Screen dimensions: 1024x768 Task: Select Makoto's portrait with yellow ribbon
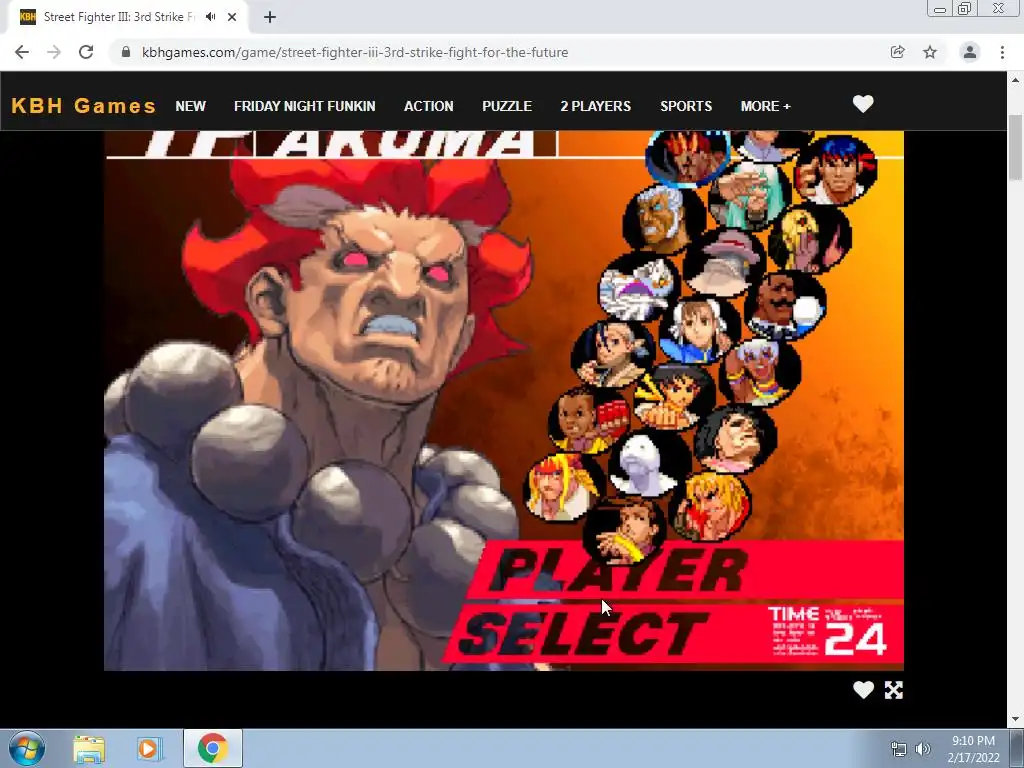(x=675, y=396)
